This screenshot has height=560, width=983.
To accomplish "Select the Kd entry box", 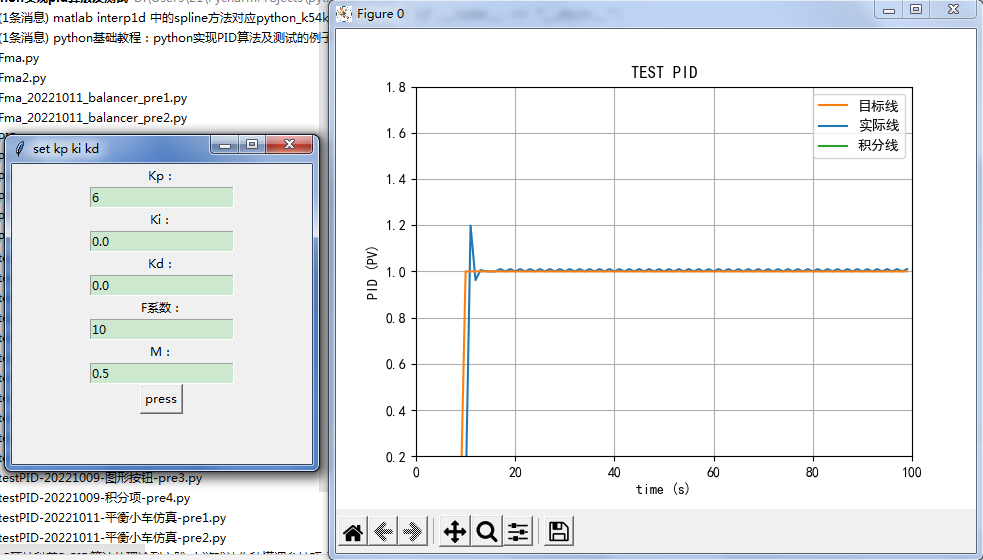I will coord(161,286).
